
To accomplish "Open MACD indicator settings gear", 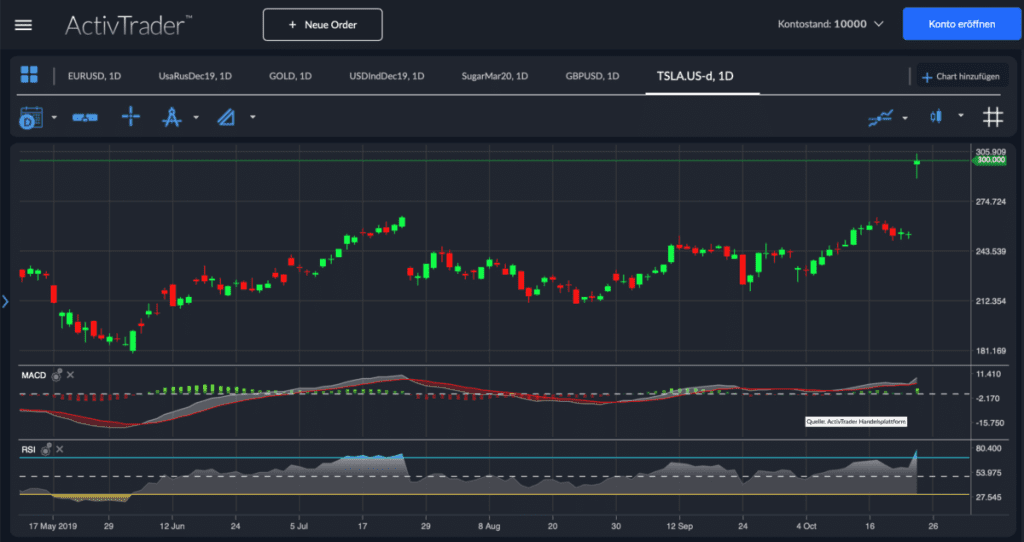I will [x=57, y=375].
